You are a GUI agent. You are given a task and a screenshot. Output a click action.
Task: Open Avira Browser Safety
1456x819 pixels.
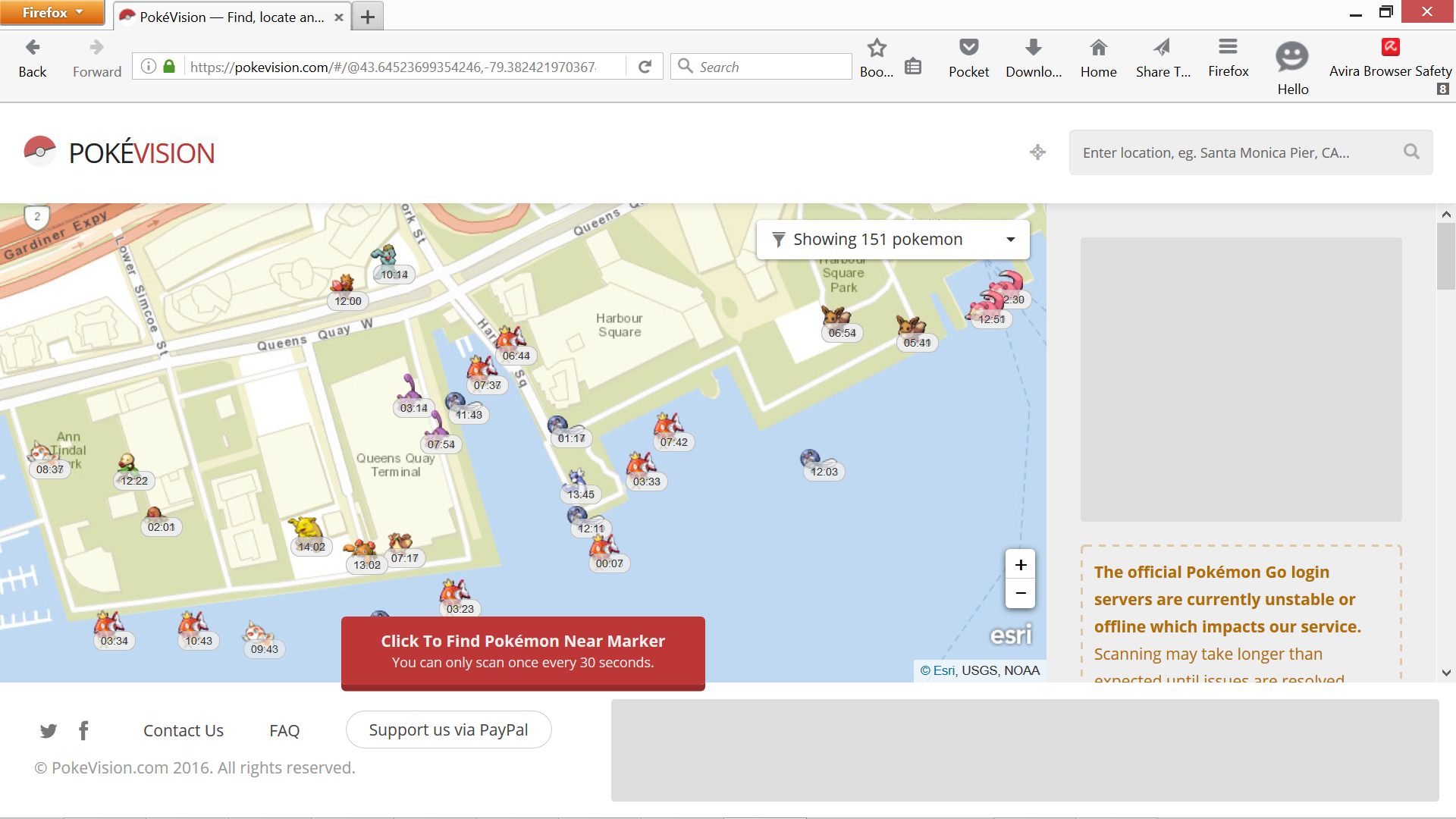point(1390,47)
